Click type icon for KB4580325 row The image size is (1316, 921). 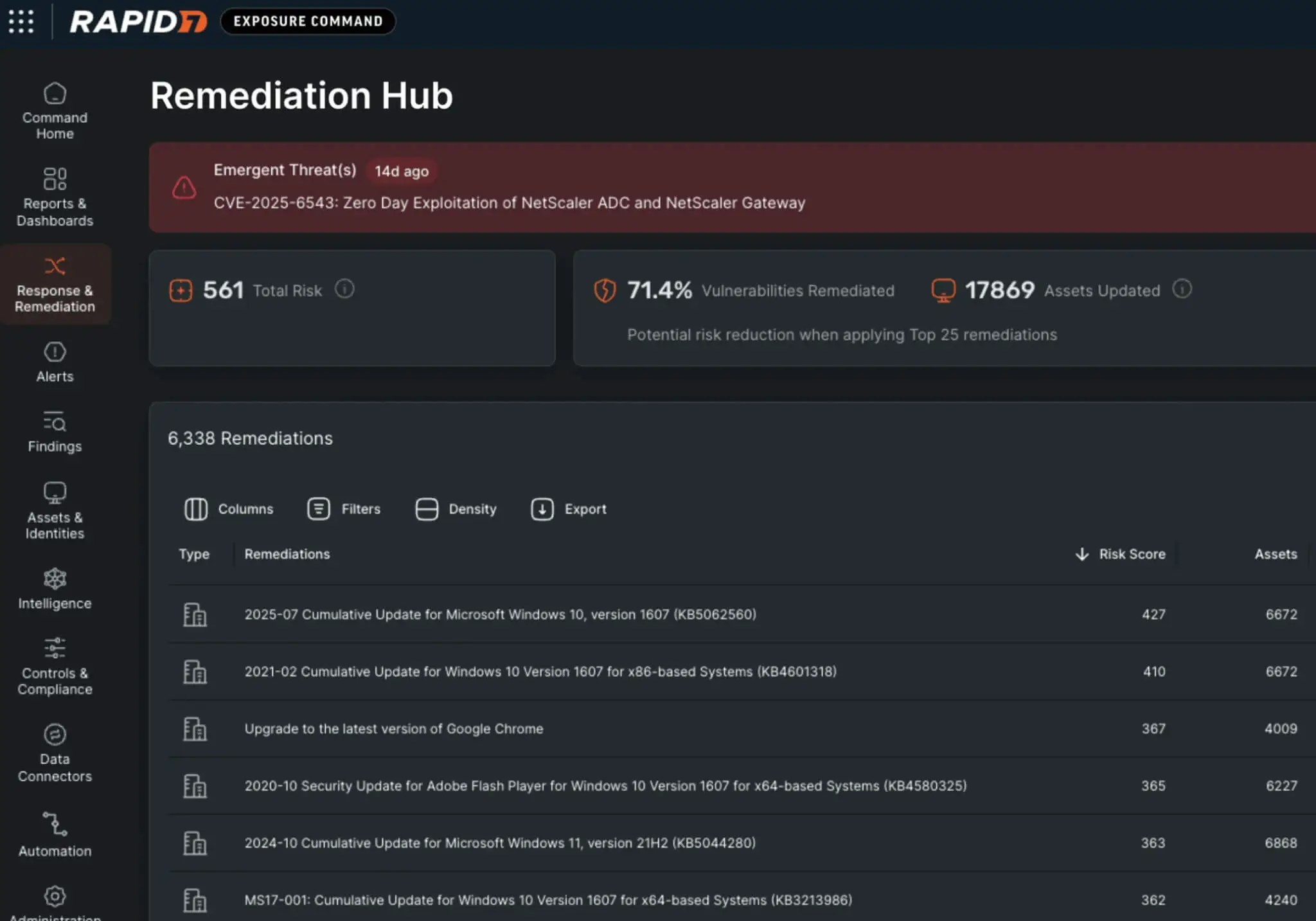coord(195,786)
